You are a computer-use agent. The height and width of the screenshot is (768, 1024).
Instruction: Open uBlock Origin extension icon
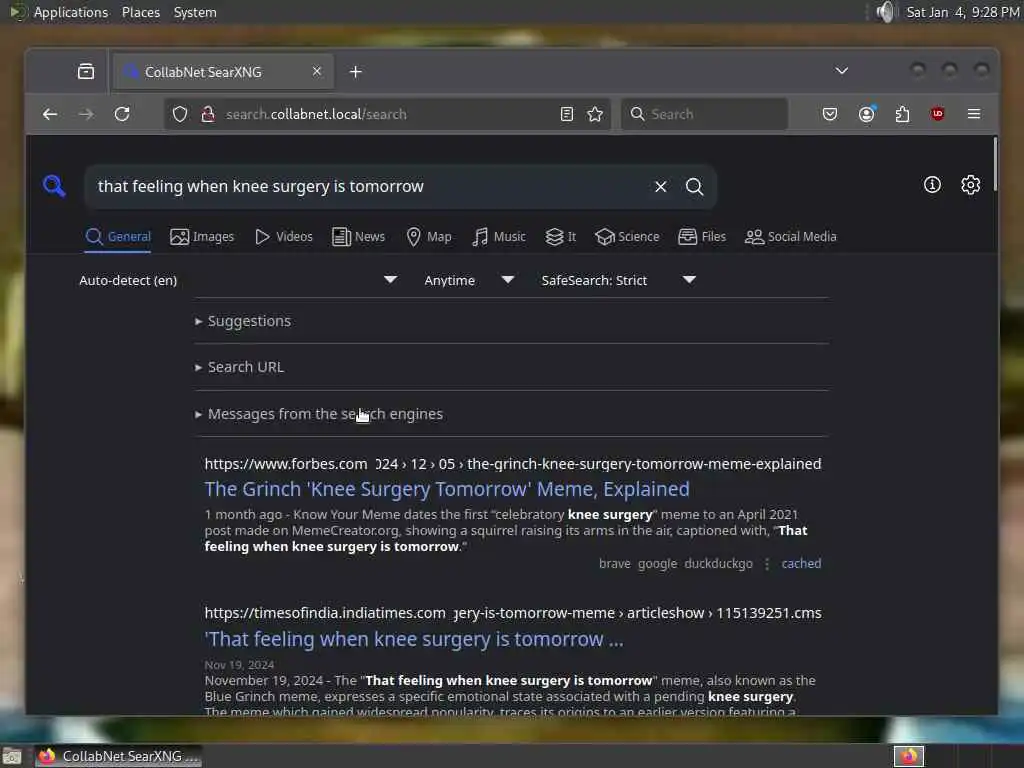coord(938,114)
